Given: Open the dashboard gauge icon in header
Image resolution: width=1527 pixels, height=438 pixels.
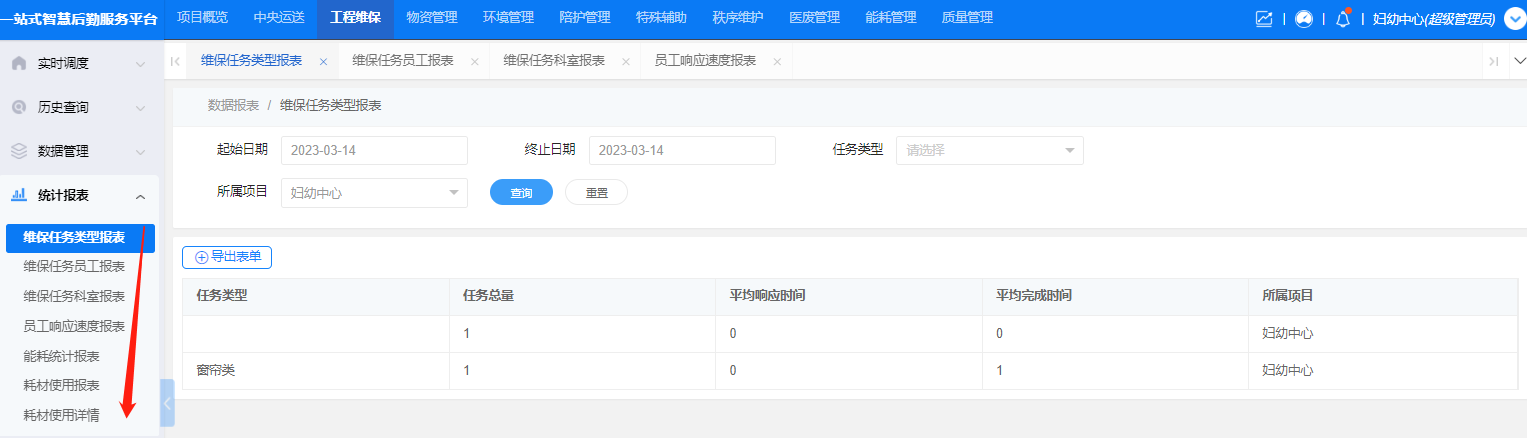Looking at the screenshot, I should pos(1304,19).
